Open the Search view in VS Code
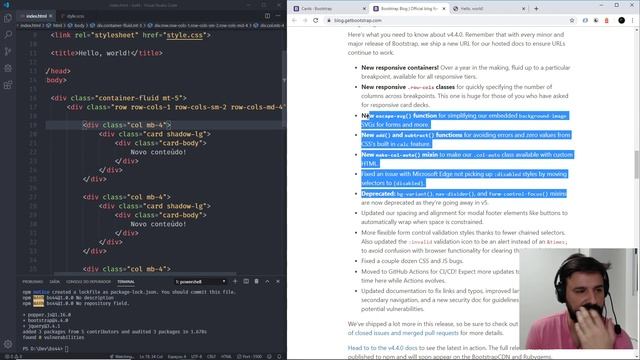Screen dimensions: 640x360 8,35
